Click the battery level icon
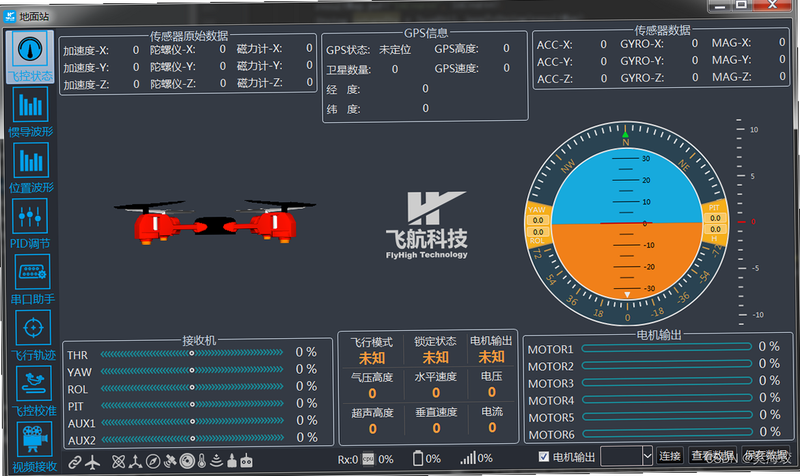The width and height of the screenshot is (800, 476). pos(418,458)
